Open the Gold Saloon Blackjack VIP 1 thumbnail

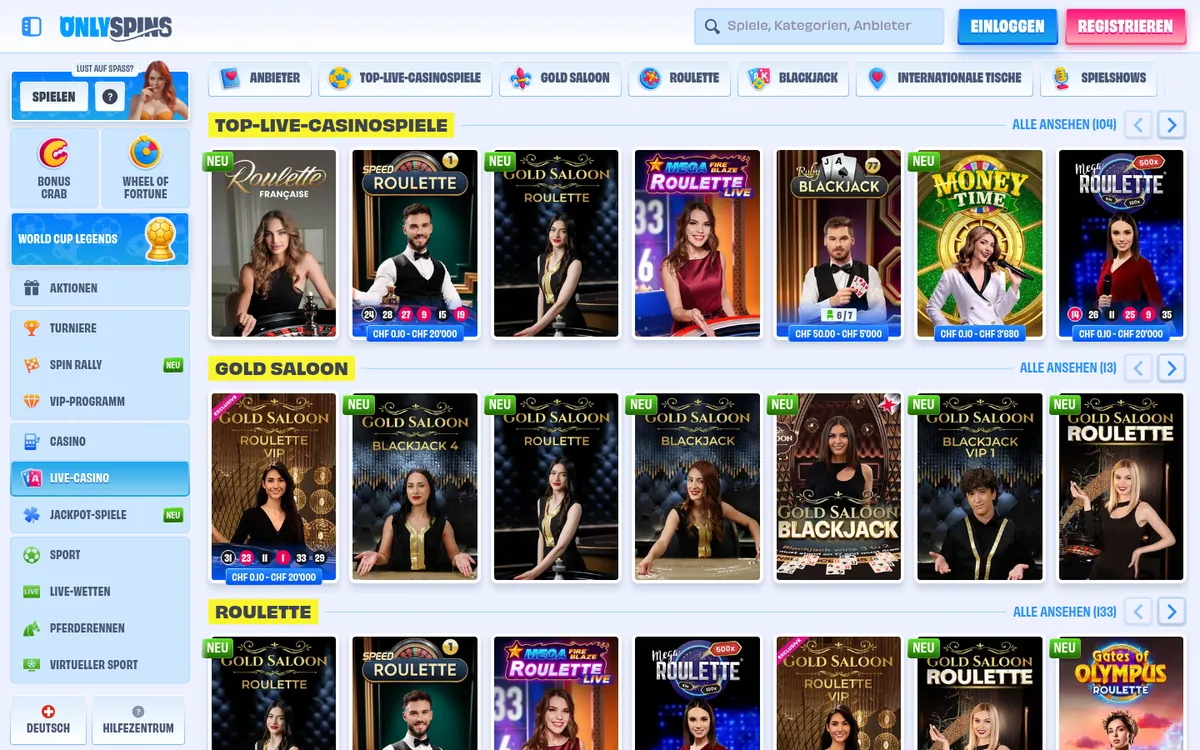pos(979,487)
